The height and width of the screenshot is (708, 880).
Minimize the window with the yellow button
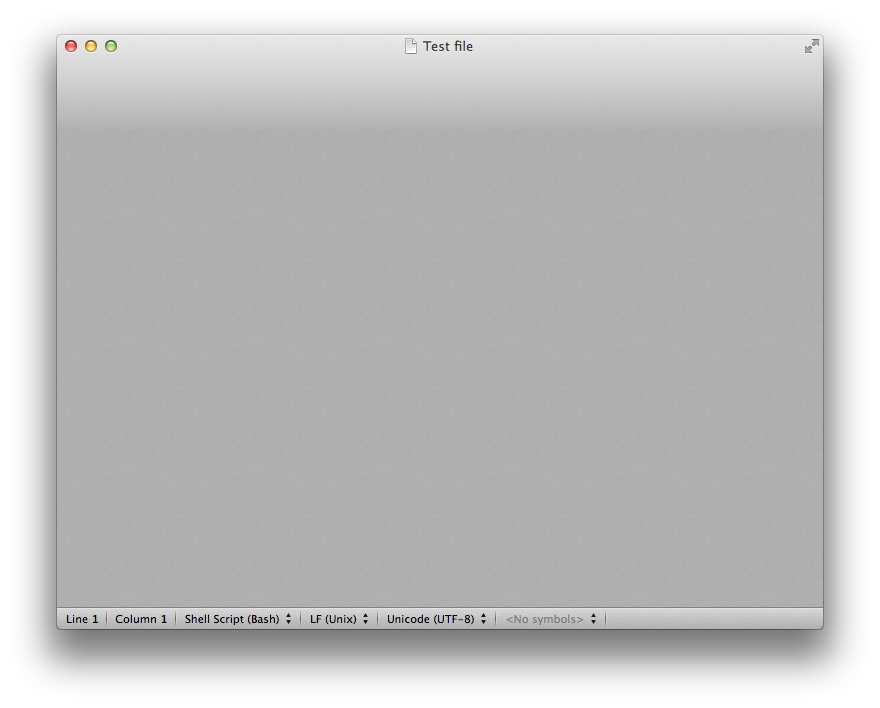coord(91,46)
